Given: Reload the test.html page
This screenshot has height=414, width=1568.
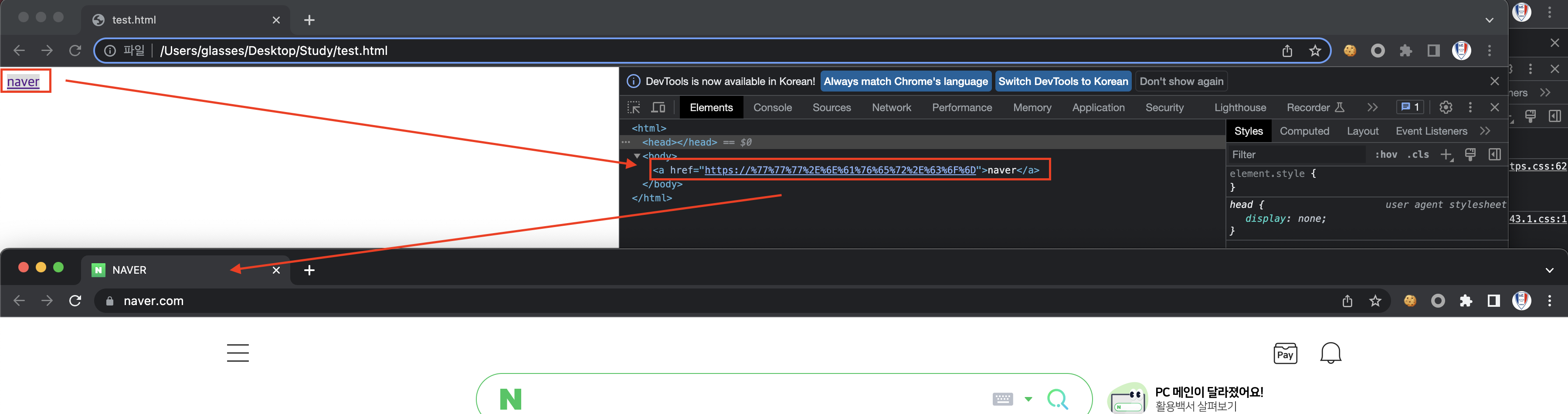Looking at the screenshot, I should (75, 51).
